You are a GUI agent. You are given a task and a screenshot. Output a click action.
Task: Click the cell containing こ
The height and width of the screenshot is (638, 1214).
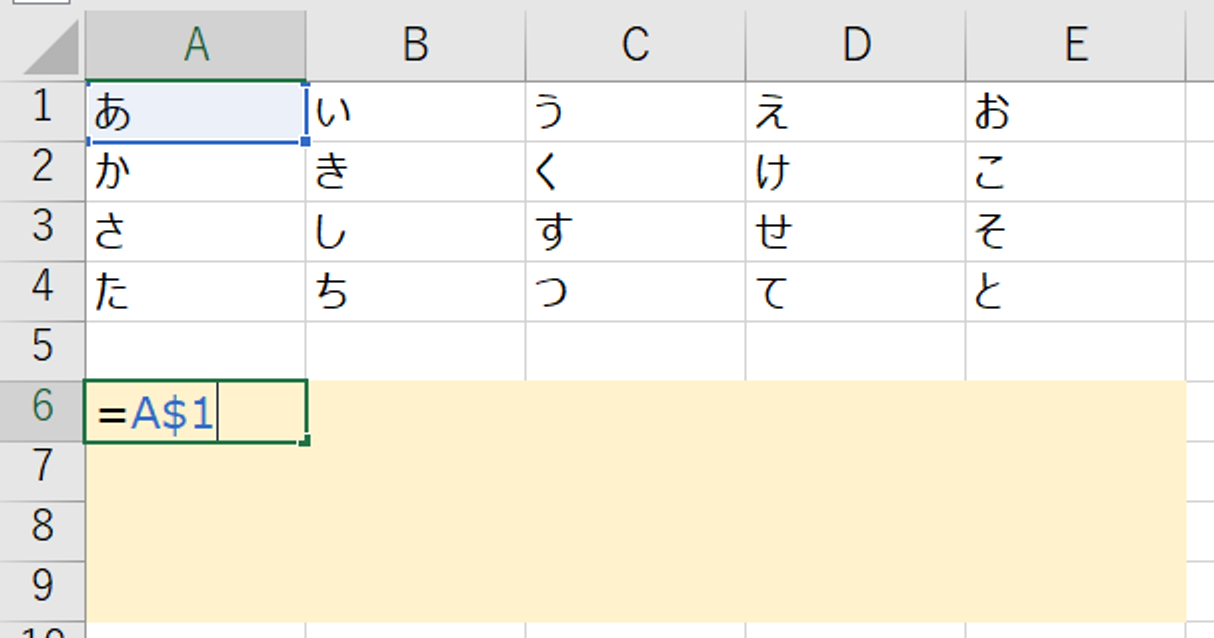[x=1076, y=171]
